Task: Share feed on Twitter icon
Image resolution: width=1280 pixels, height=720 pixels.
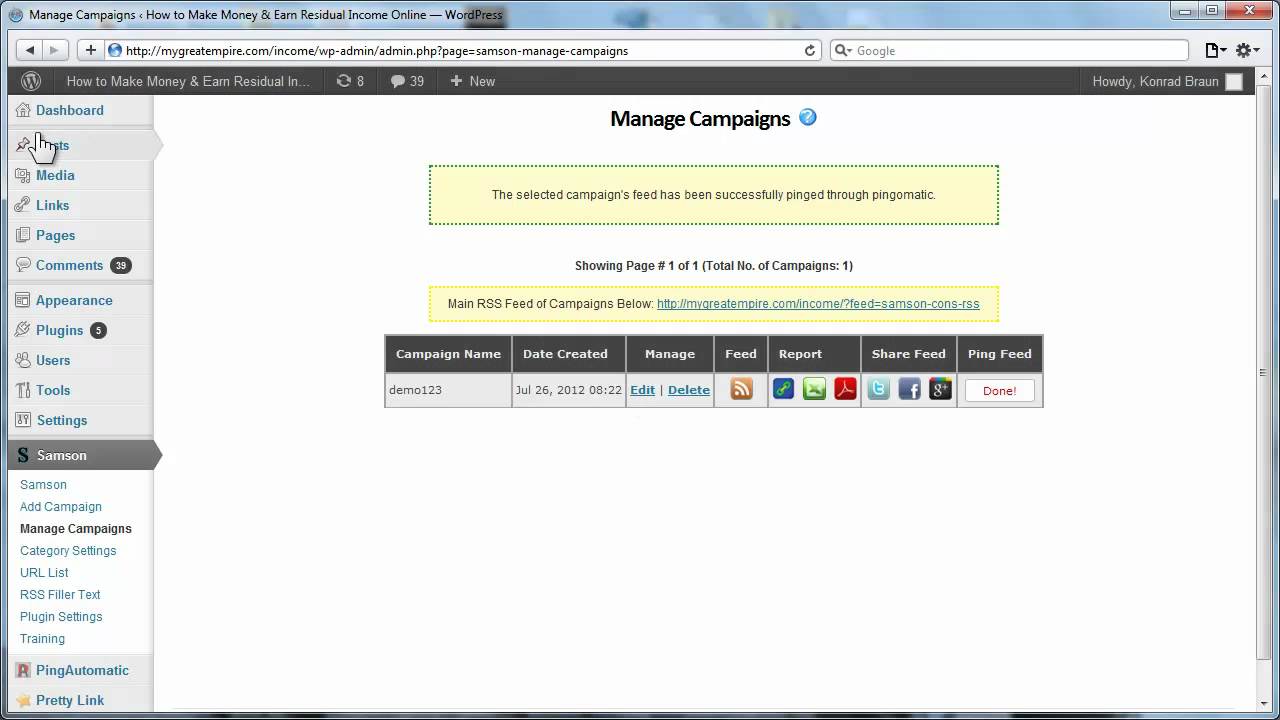Action: 878,390
